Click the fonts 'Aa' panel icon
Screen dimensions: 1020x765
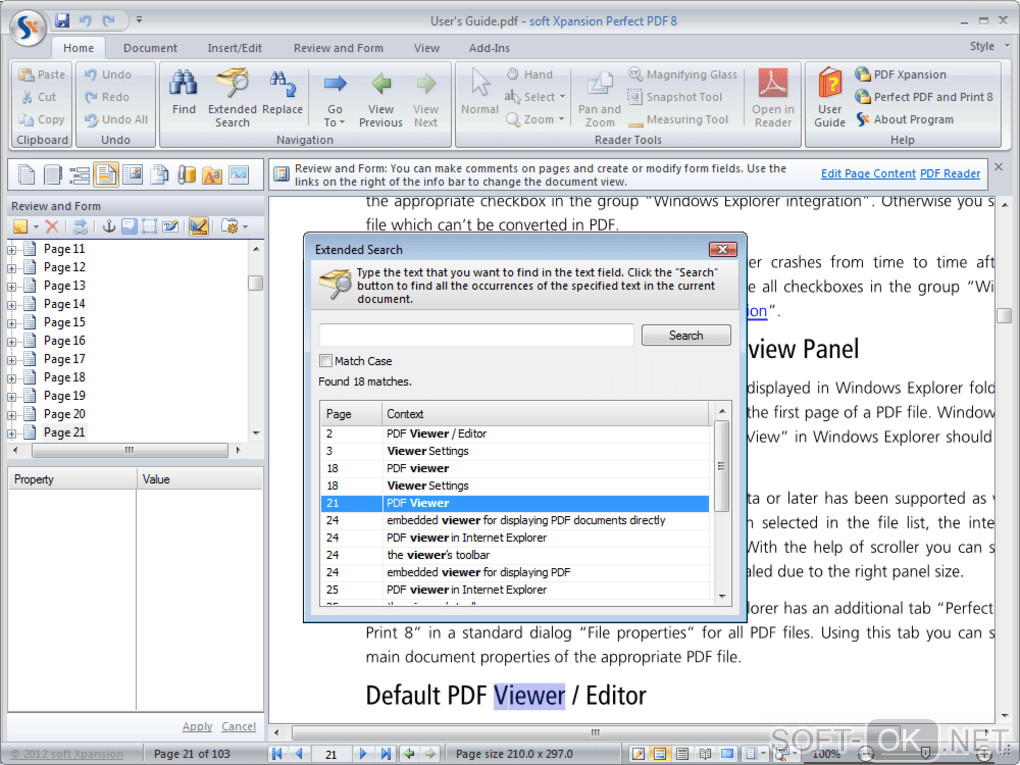point(212,174)
